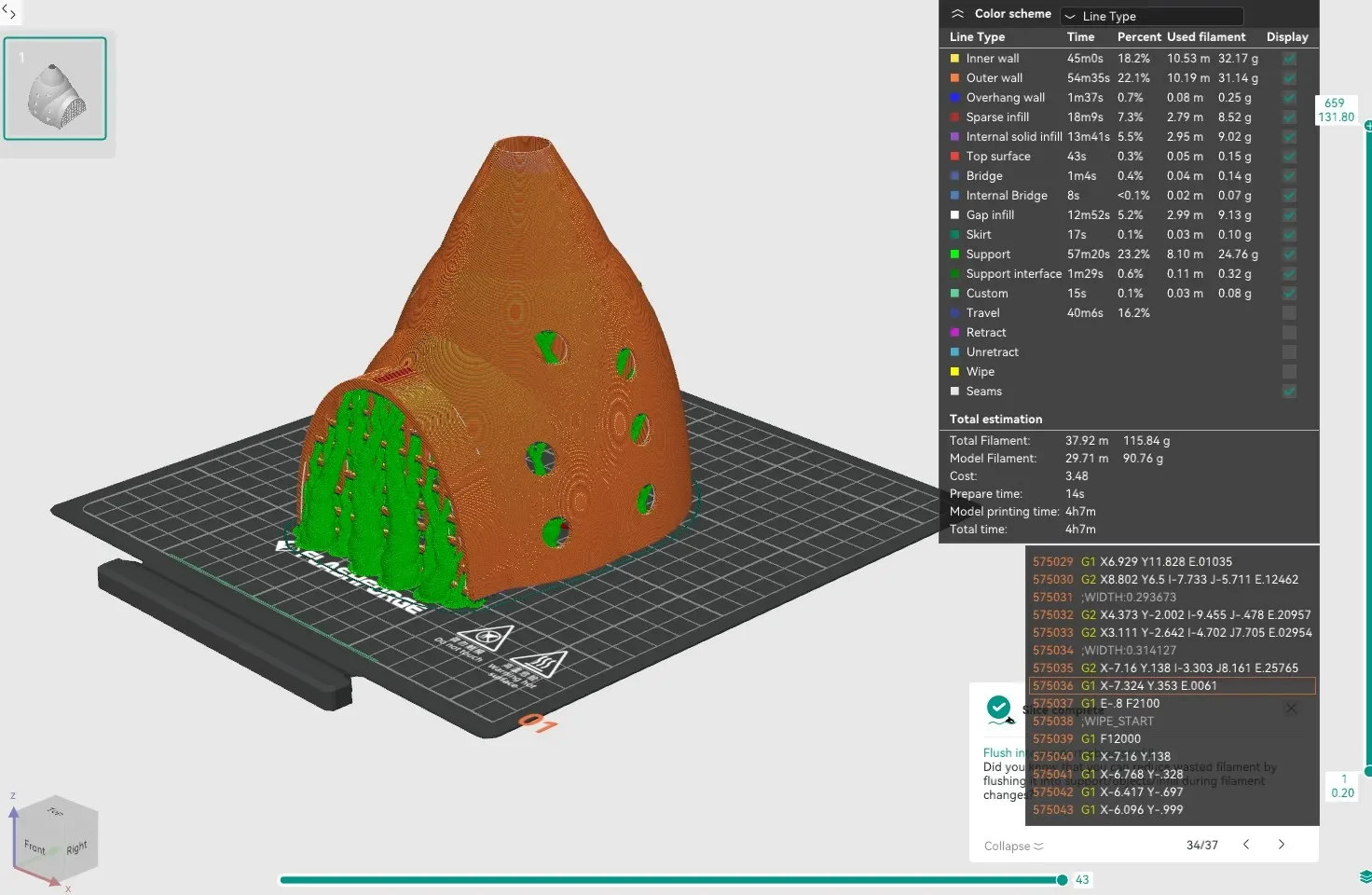Click the upper handle of the vertical layer slider

point(1368,125)
